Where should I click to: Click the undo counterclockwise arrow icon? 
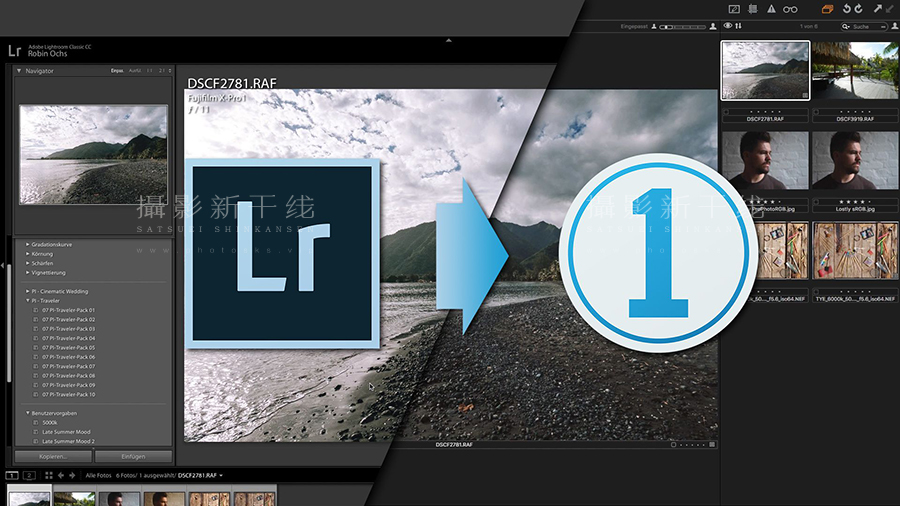point(846,9)
